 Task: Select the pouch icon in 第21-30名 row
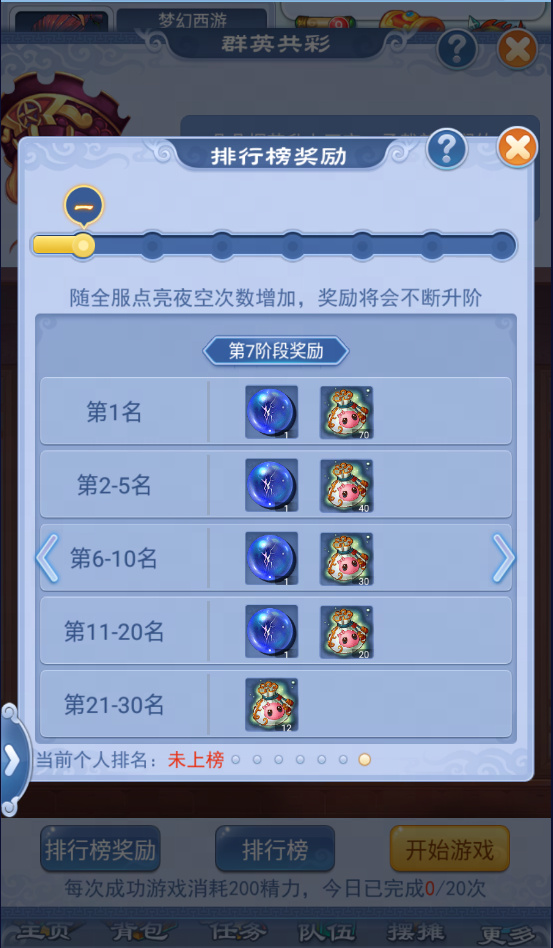(x=271, y=705)
